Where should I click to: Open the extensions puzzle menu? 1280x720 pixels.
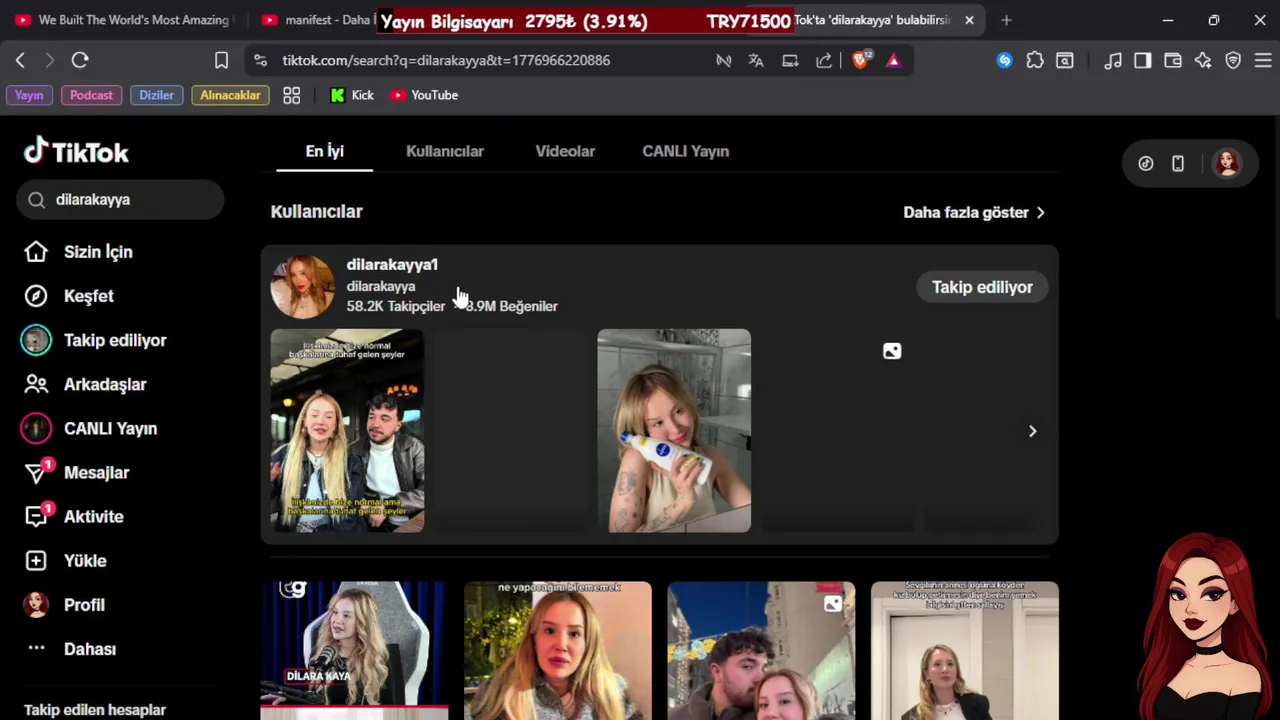[x=1035, y=60]
